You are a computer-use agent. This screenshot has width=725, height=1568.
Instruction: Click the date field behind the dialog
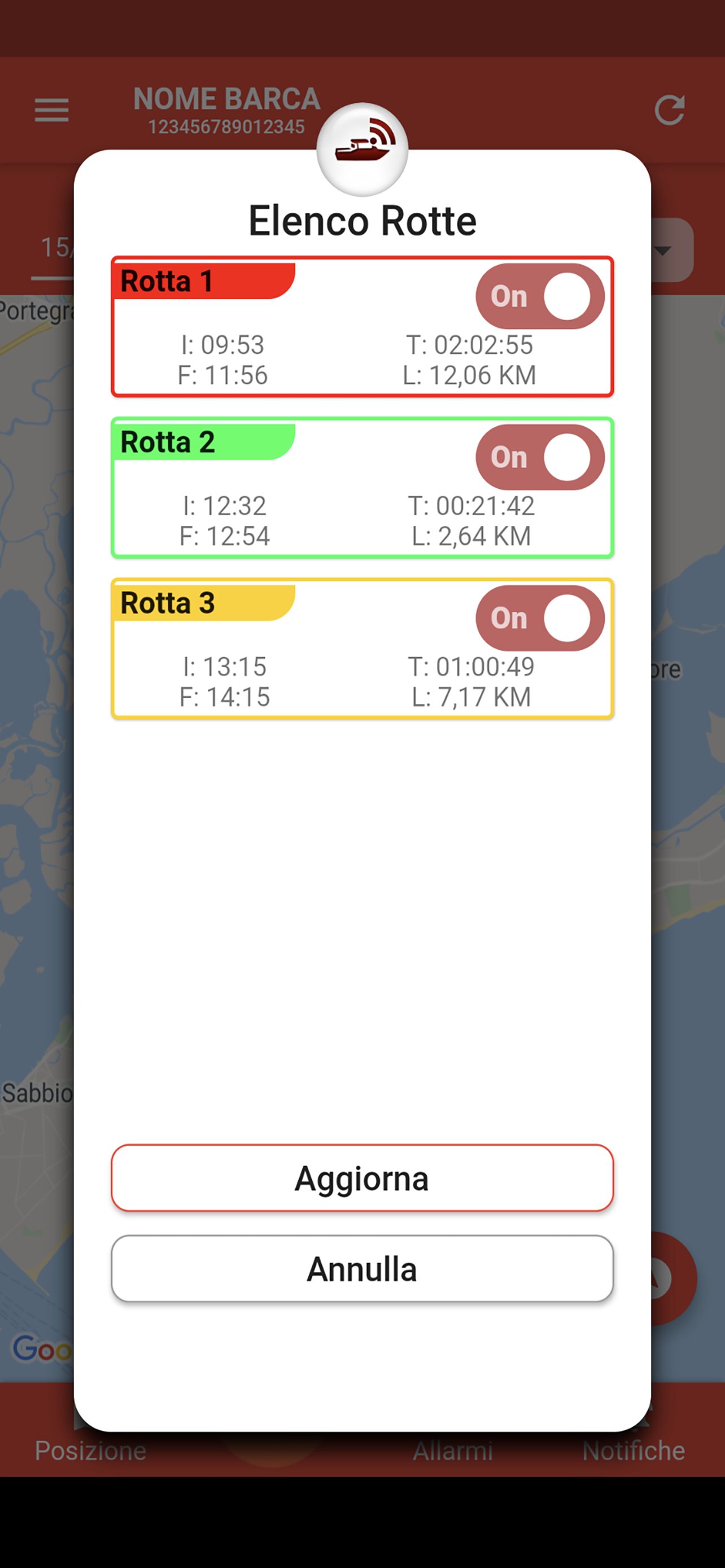click(53, 249)
